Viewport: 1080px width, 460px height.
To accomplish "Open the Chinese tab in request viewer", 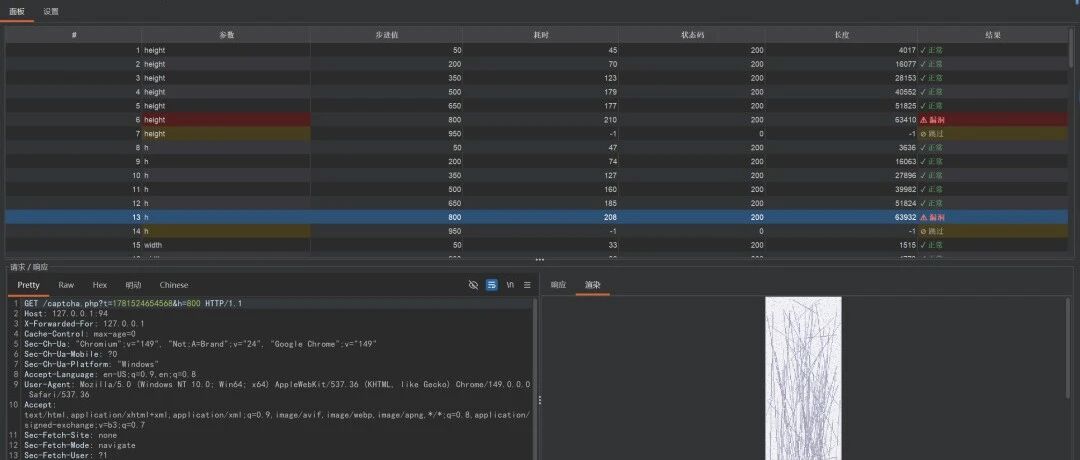I will tap(174, 285).
